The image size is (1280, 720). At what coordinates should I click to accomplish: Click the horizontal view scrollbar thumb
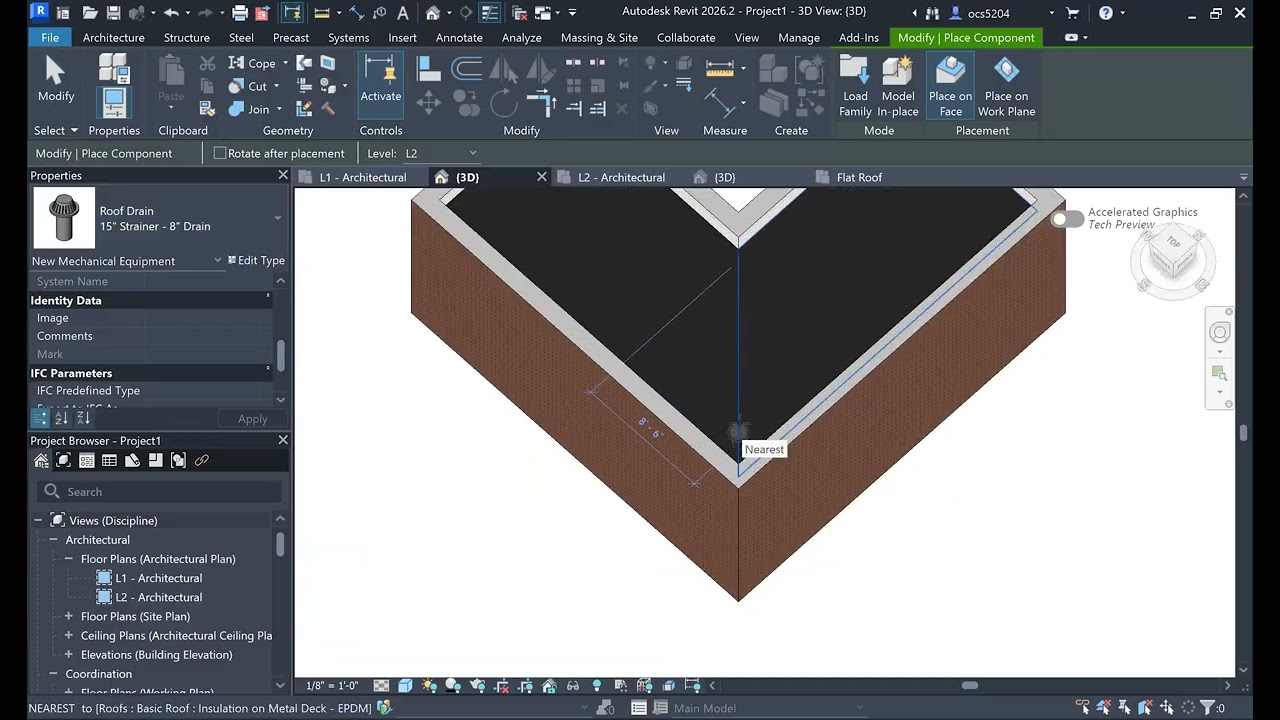[969, 685]
